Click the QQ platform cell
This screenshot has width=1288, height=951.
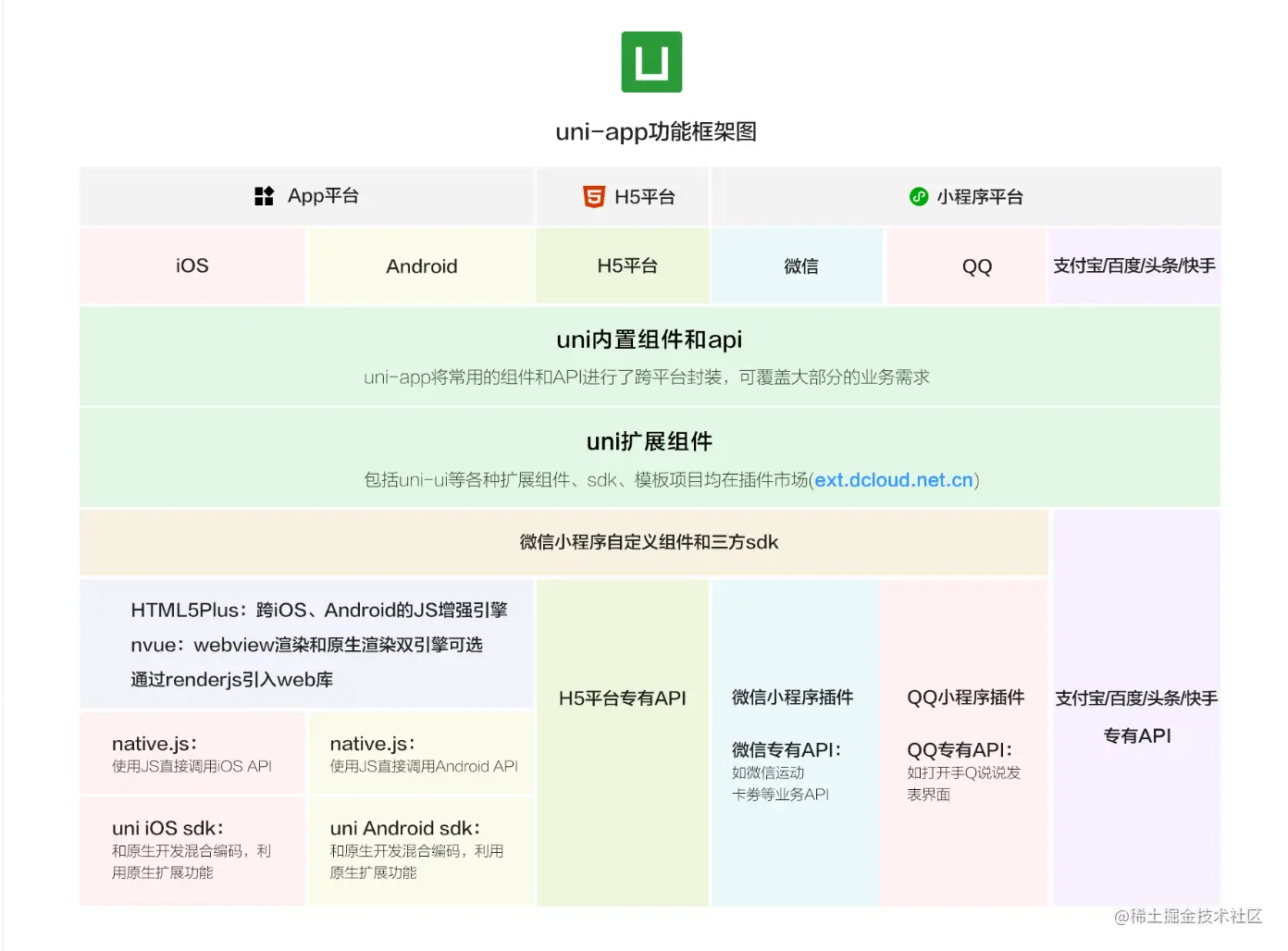[966, 266]
